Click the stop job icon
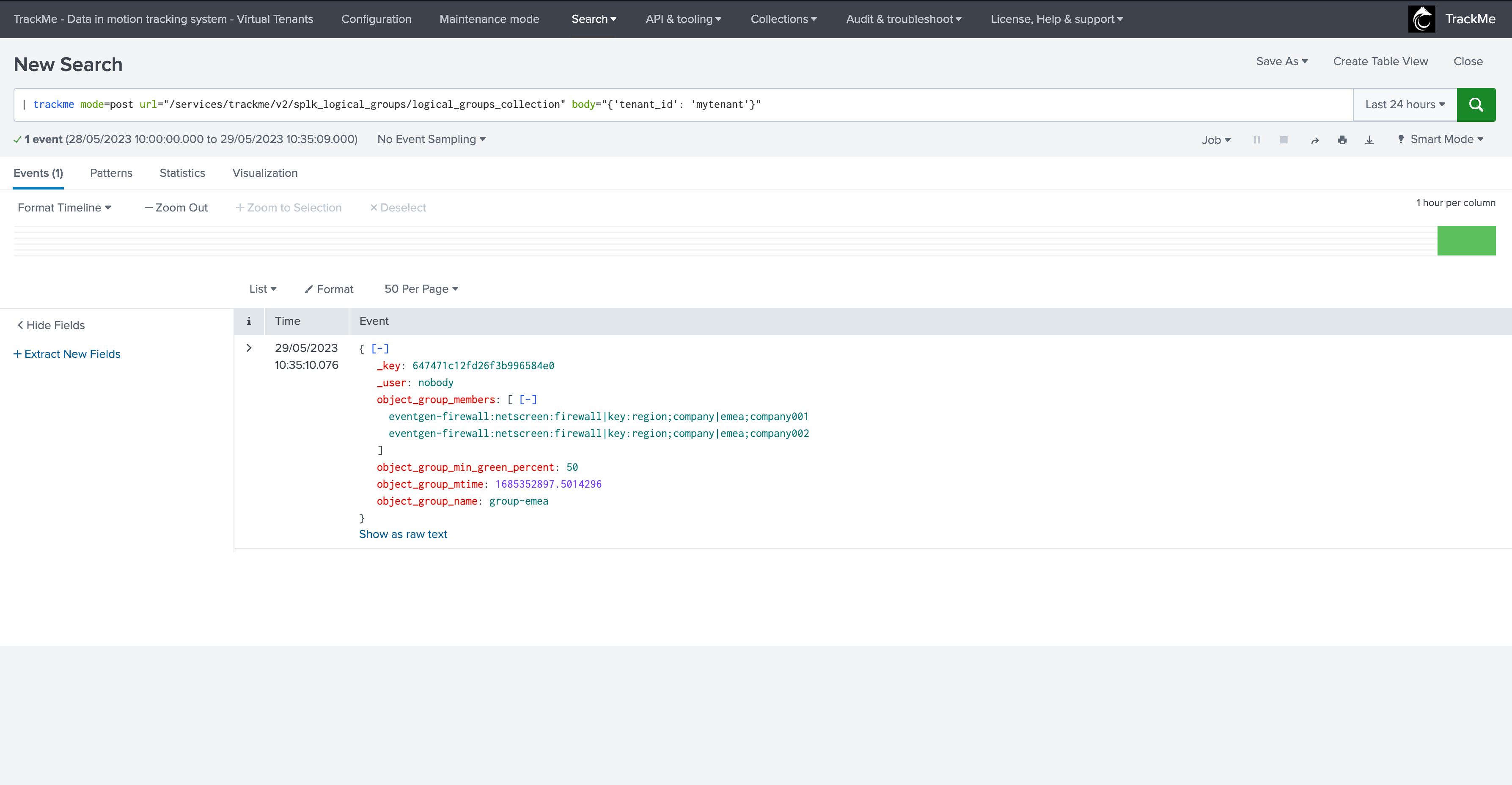 coord(1284,140)
